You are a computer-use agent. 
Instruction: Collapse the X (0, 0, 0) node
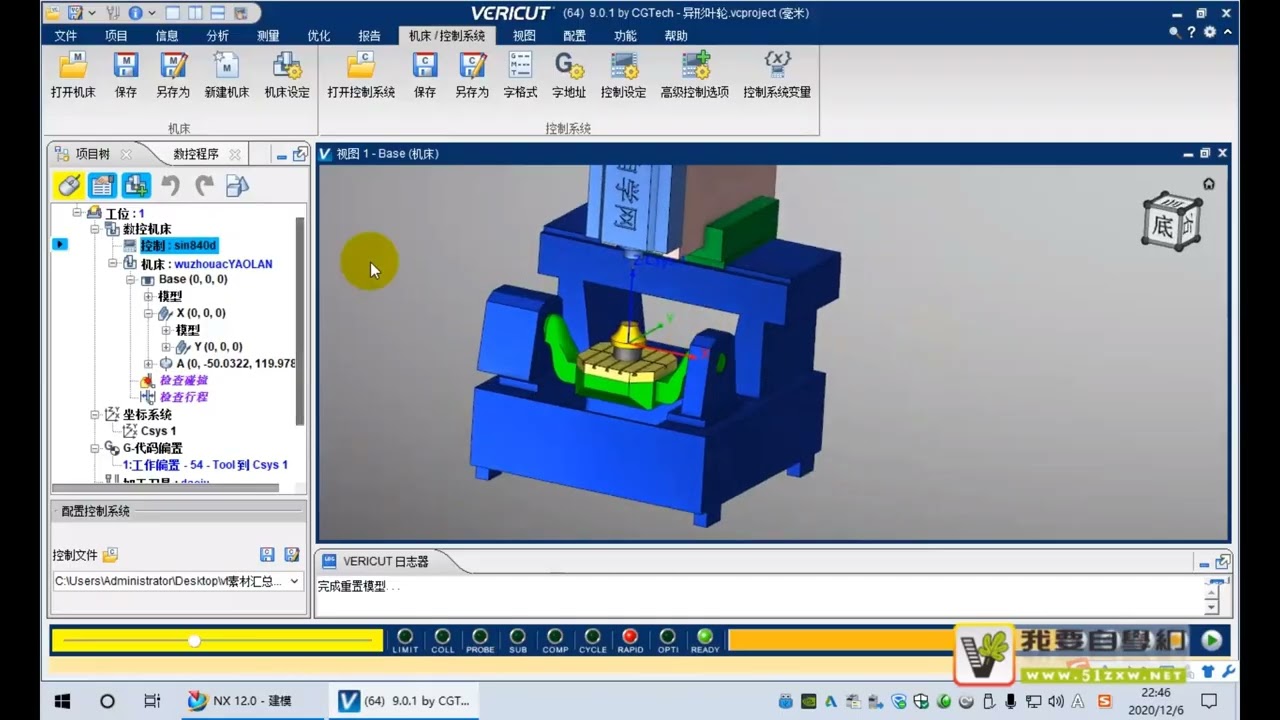click(x=148, y=313)
